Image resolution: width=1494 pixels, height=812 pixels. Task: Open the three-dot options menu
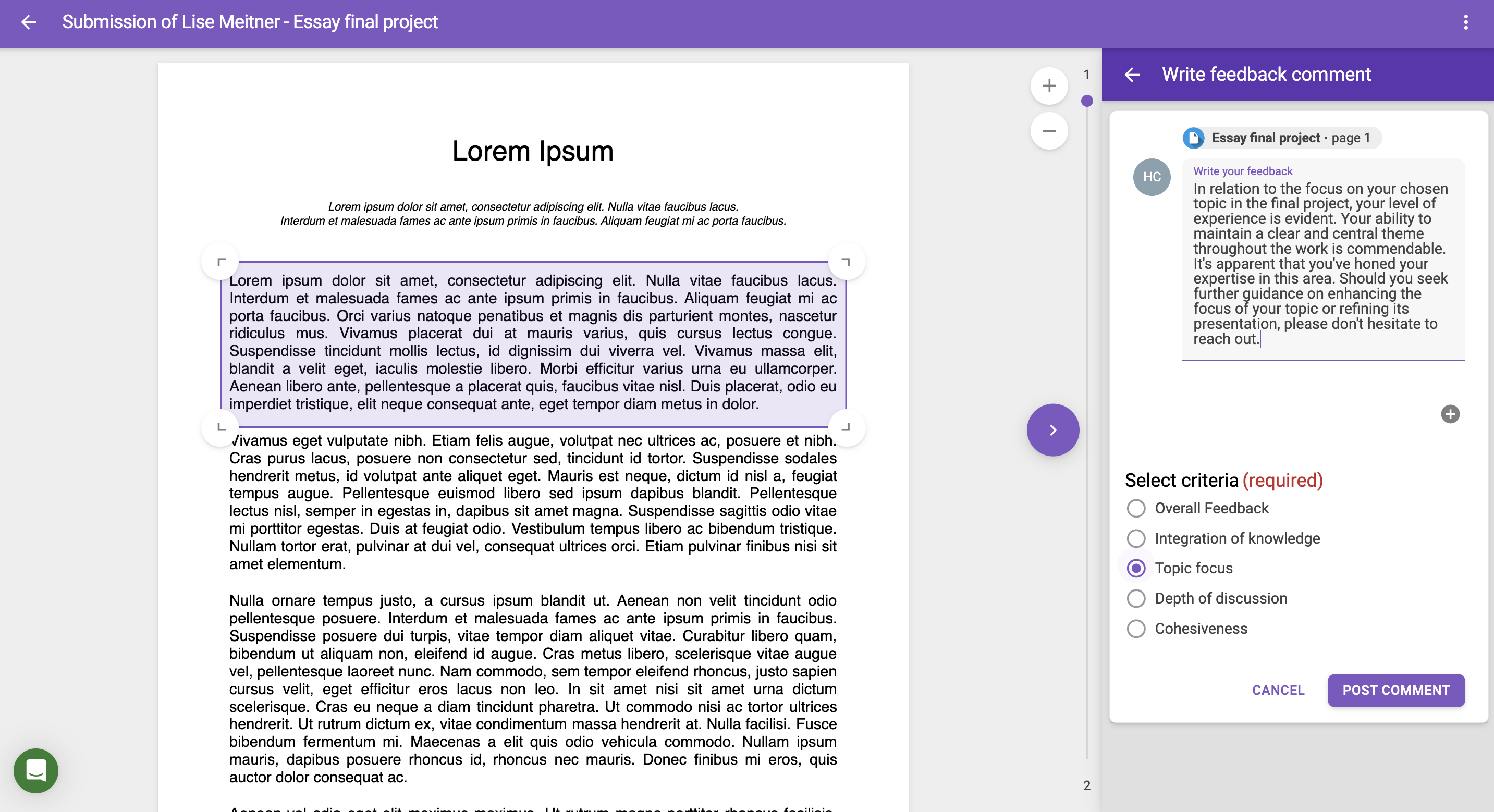(1465, 22)
